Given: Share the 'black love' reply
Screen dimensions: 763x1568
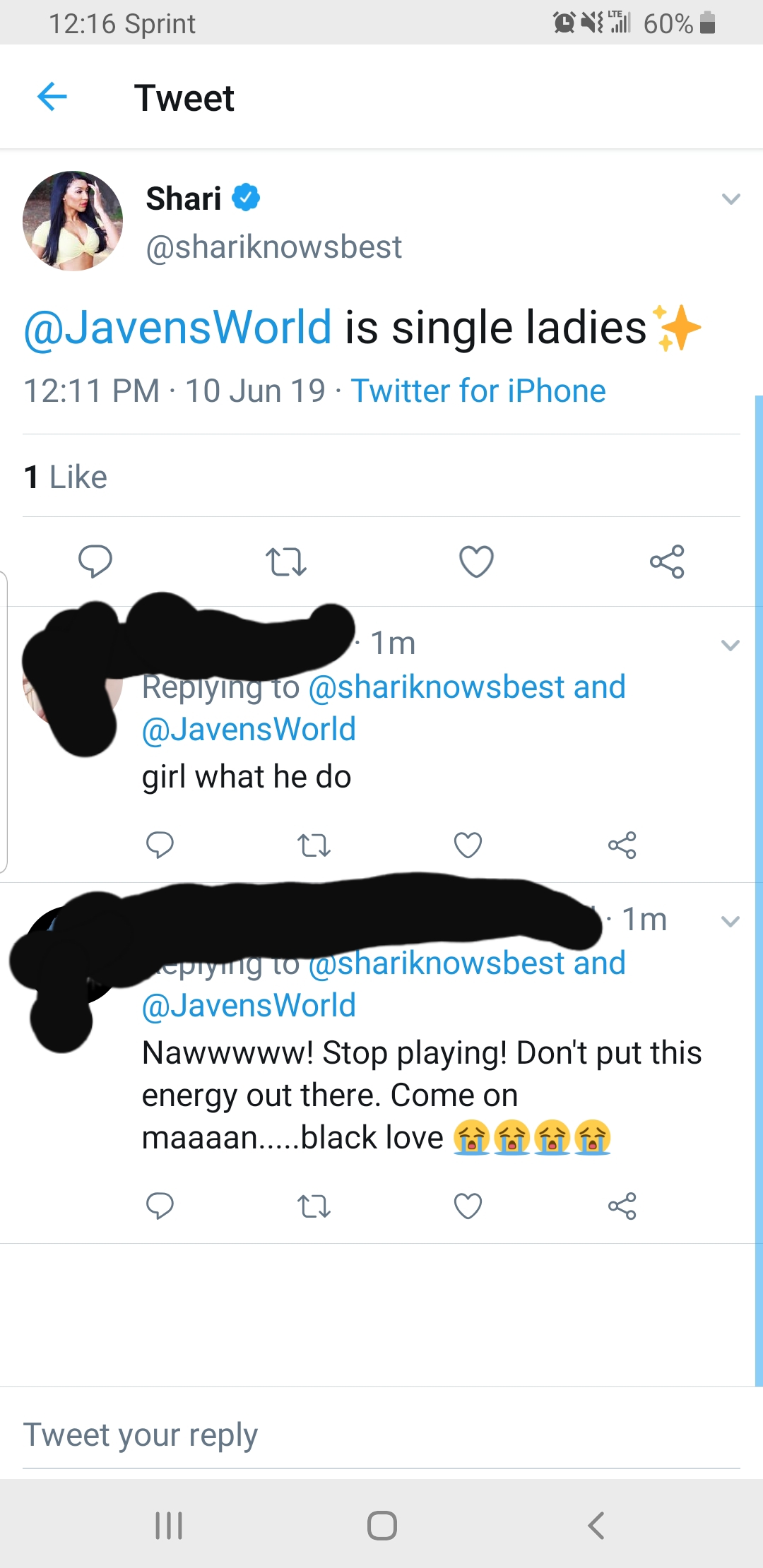Looking at the screenshot, I should [x=622, y=1206].
